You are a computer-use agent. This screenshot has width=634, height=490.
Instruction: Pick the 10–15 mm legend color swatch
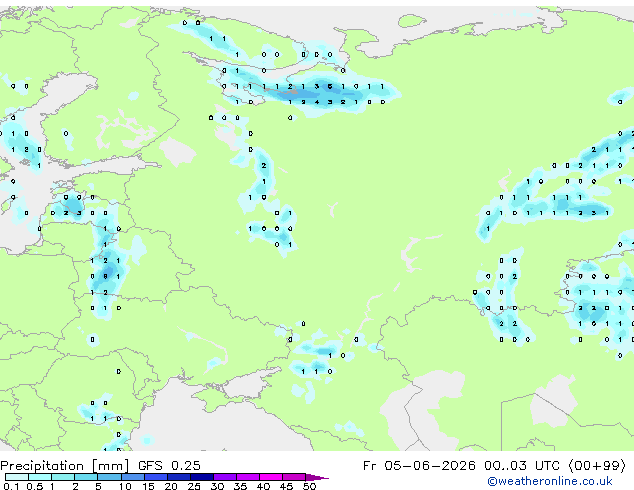pos(133,477)
